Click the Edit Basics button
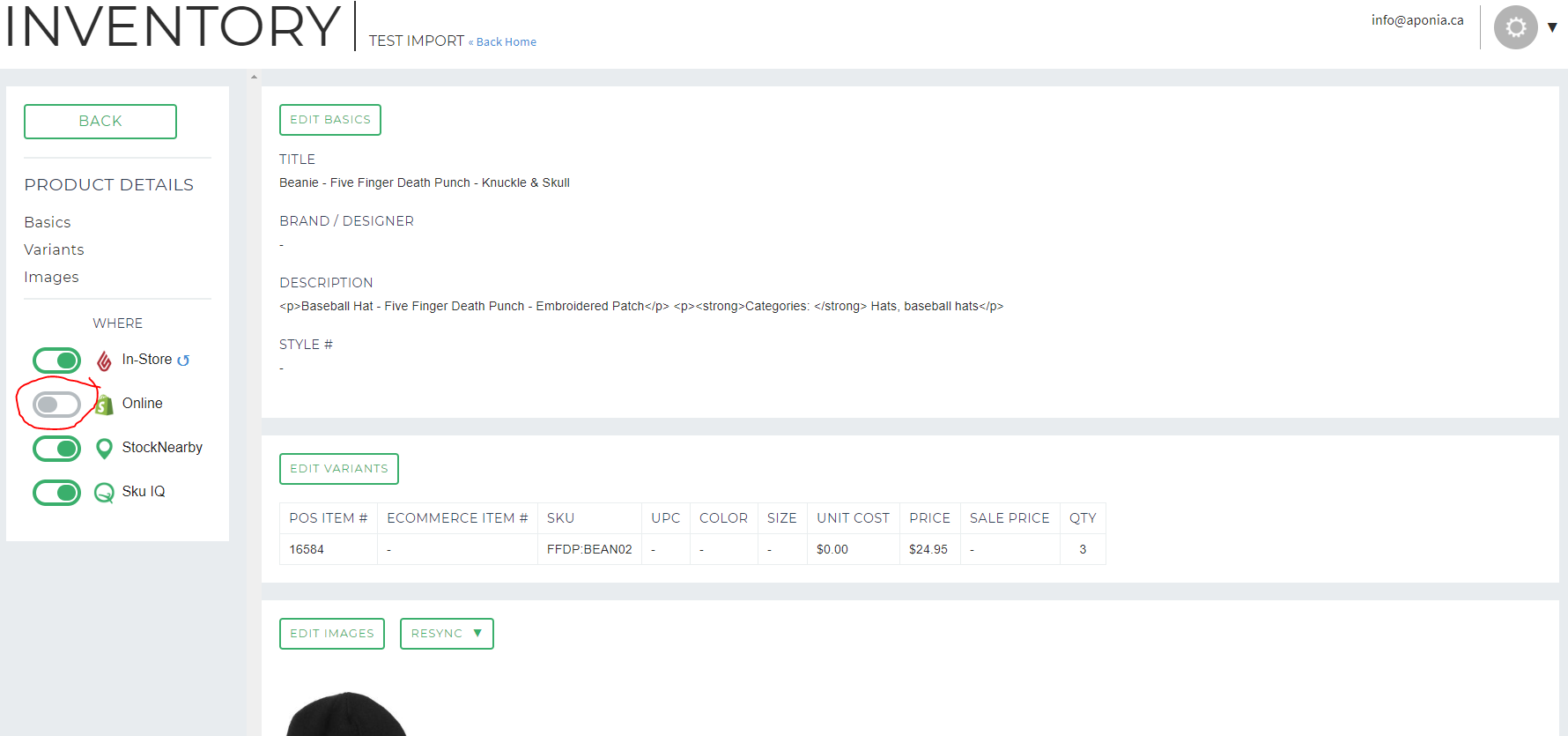The image size is (1568, 736). pyautogui.click(x=330, y=120)
